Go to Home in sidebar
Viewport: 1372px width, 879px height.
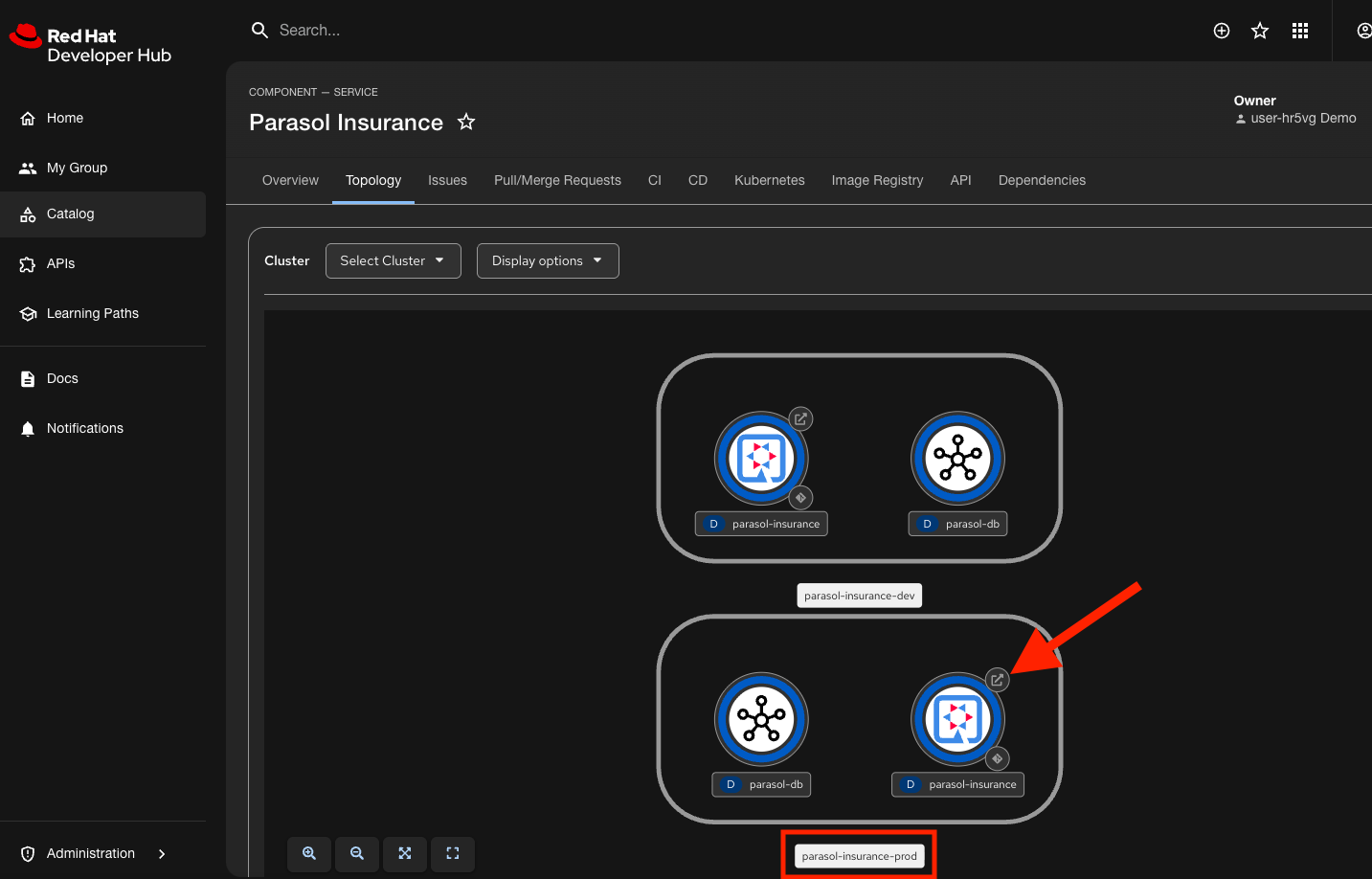tap(102, 118)
